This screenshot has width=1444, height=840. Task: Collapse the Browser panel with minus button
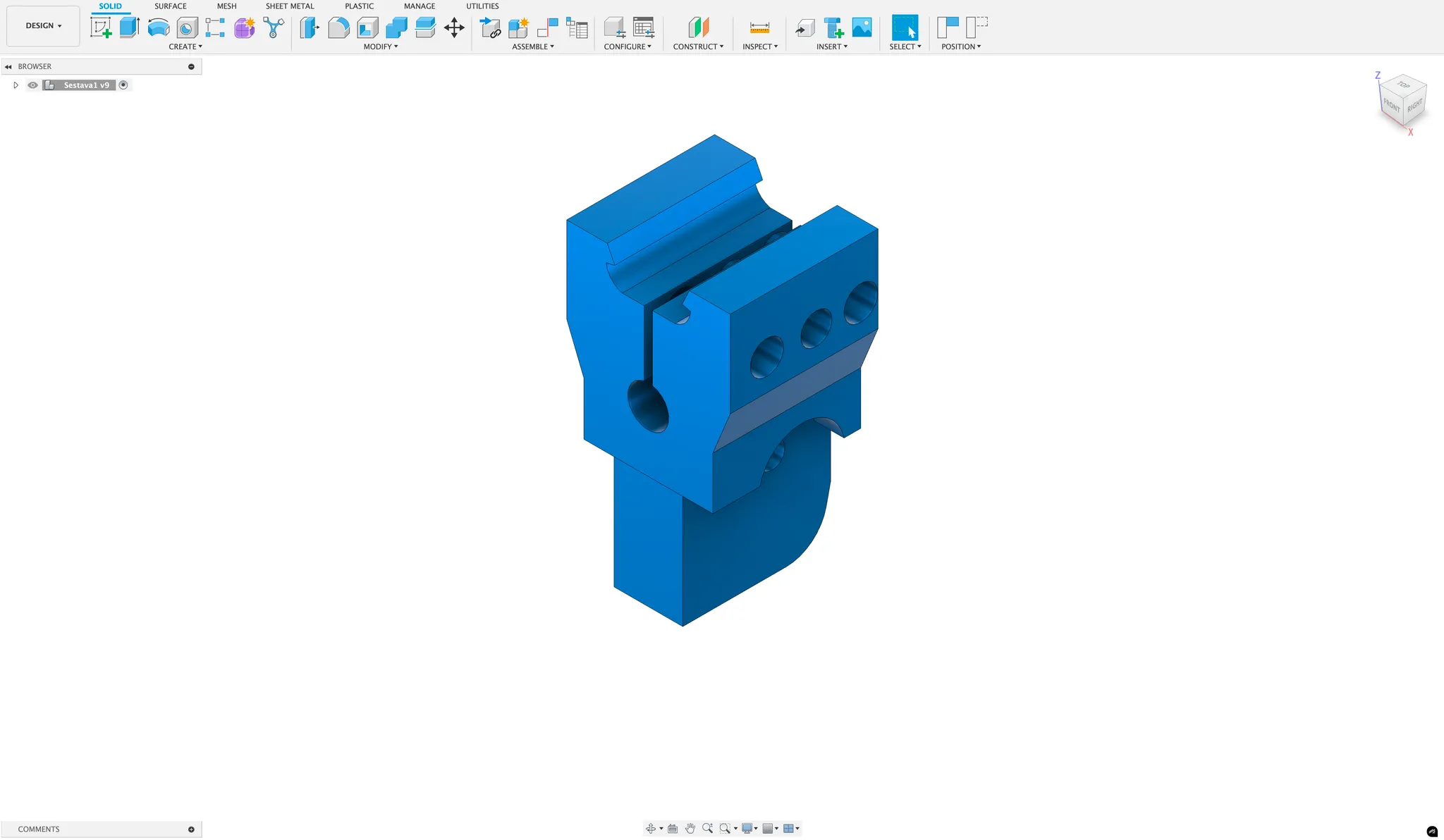191,66
